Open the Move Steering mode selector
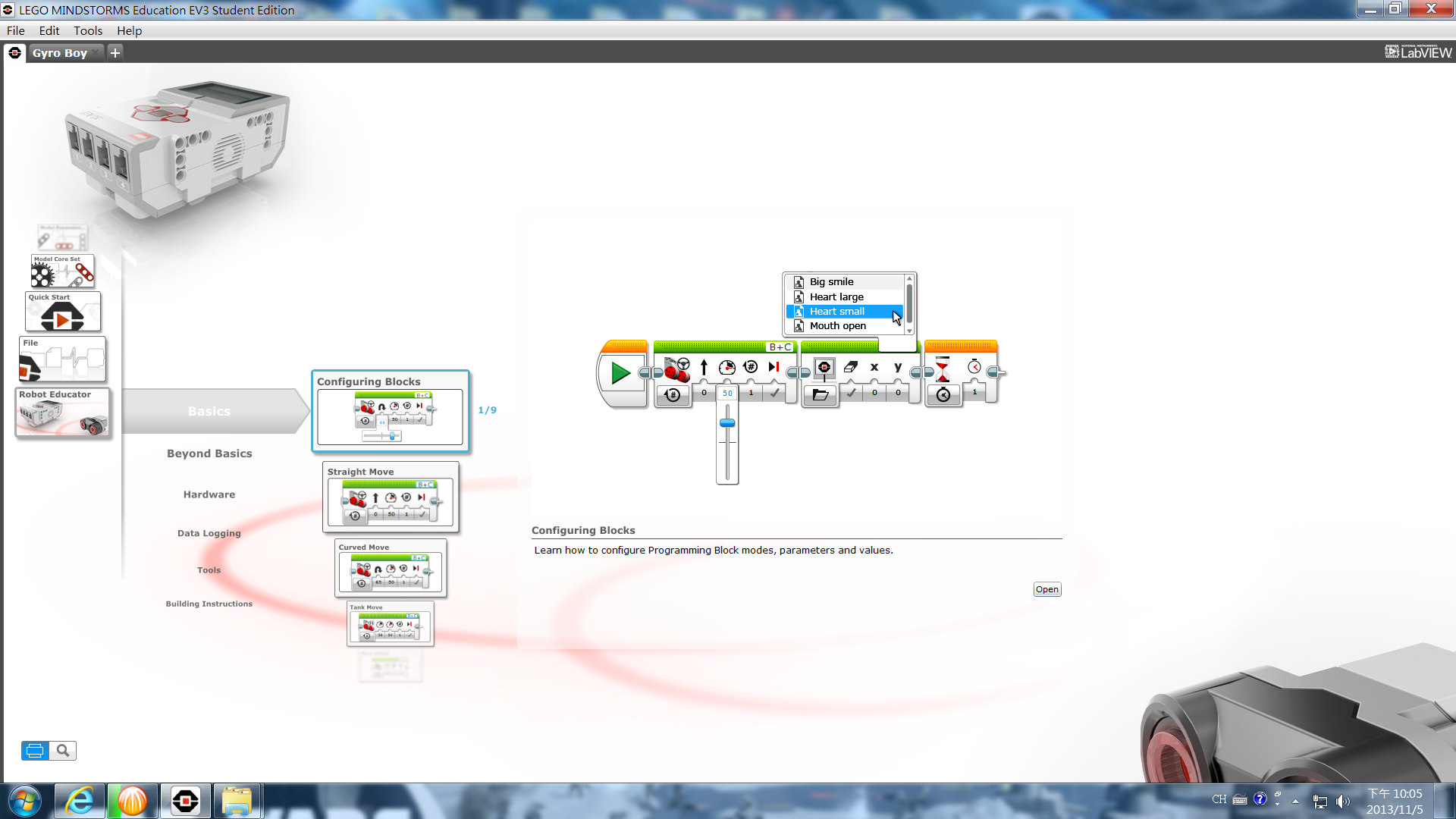The width and height of the screenshot is (1456, 819). pyautogui.click(x=673, y=394)
